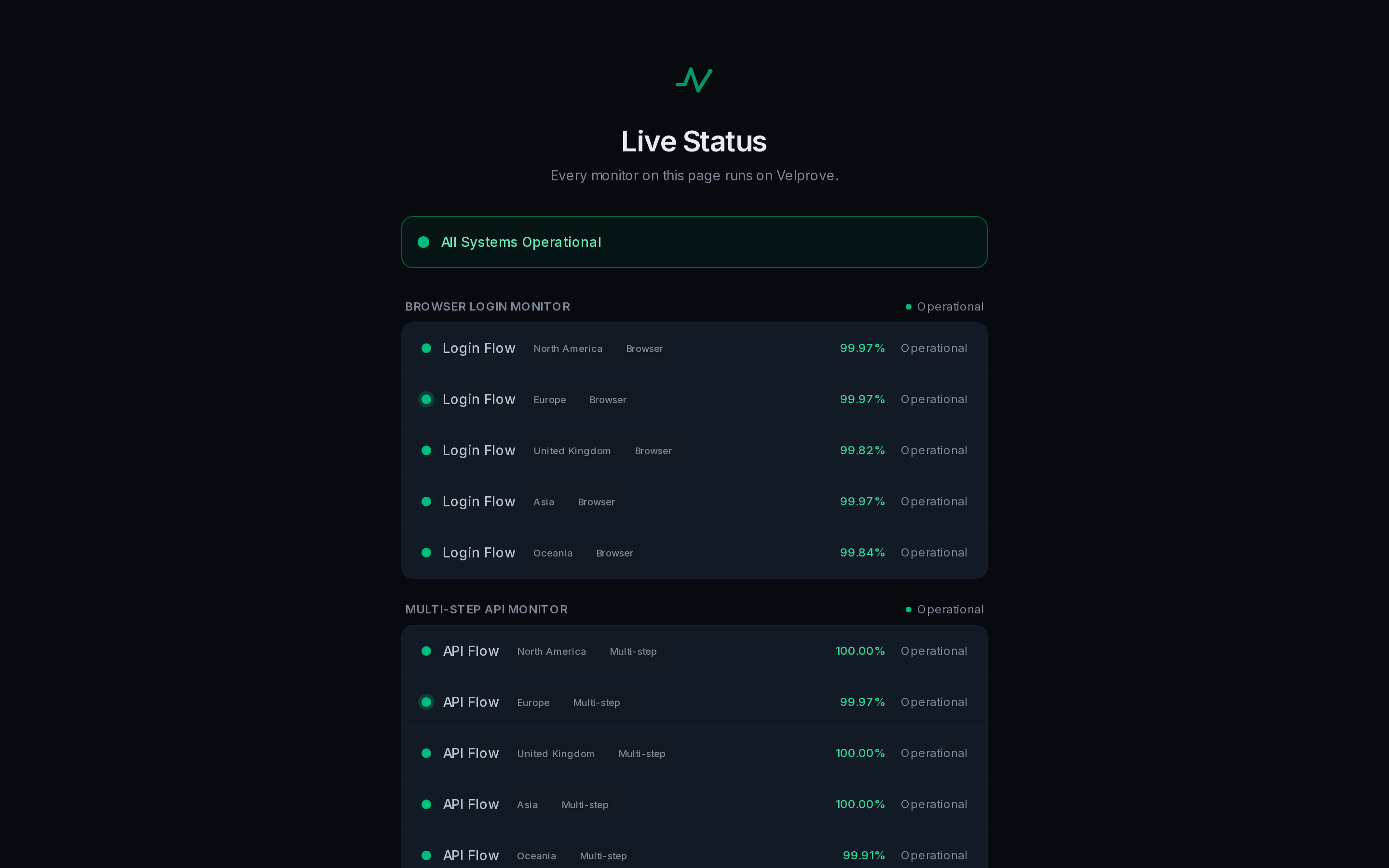Screen dimensions: 1389x868
Task: Click the Multi-step tag on Asia API Flow
Action: (x=585, y=804)
